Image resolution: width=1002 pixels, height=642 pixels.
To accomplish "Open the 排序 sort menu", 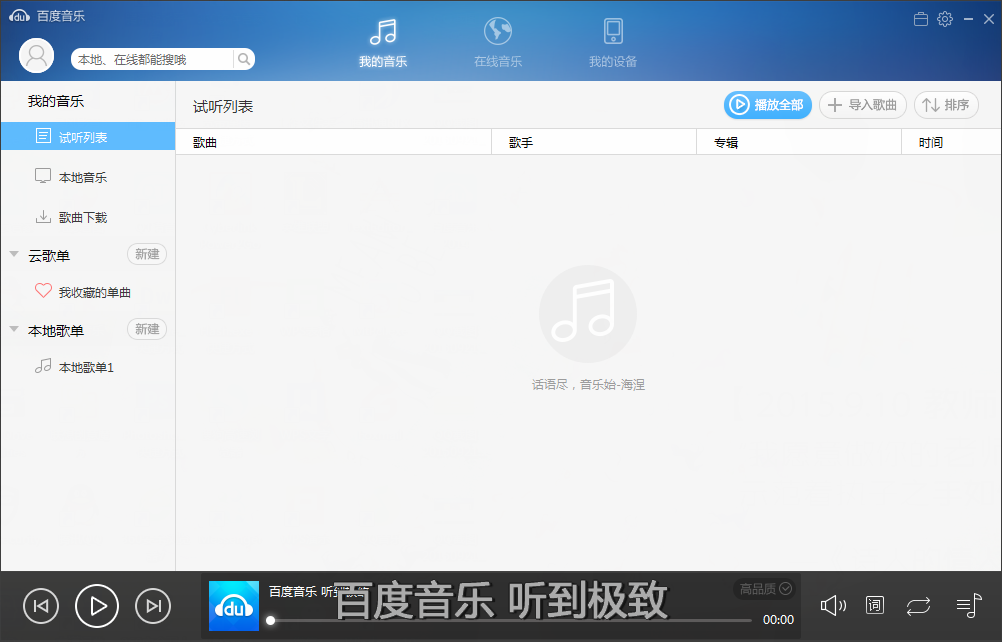I will pos(946,105).
